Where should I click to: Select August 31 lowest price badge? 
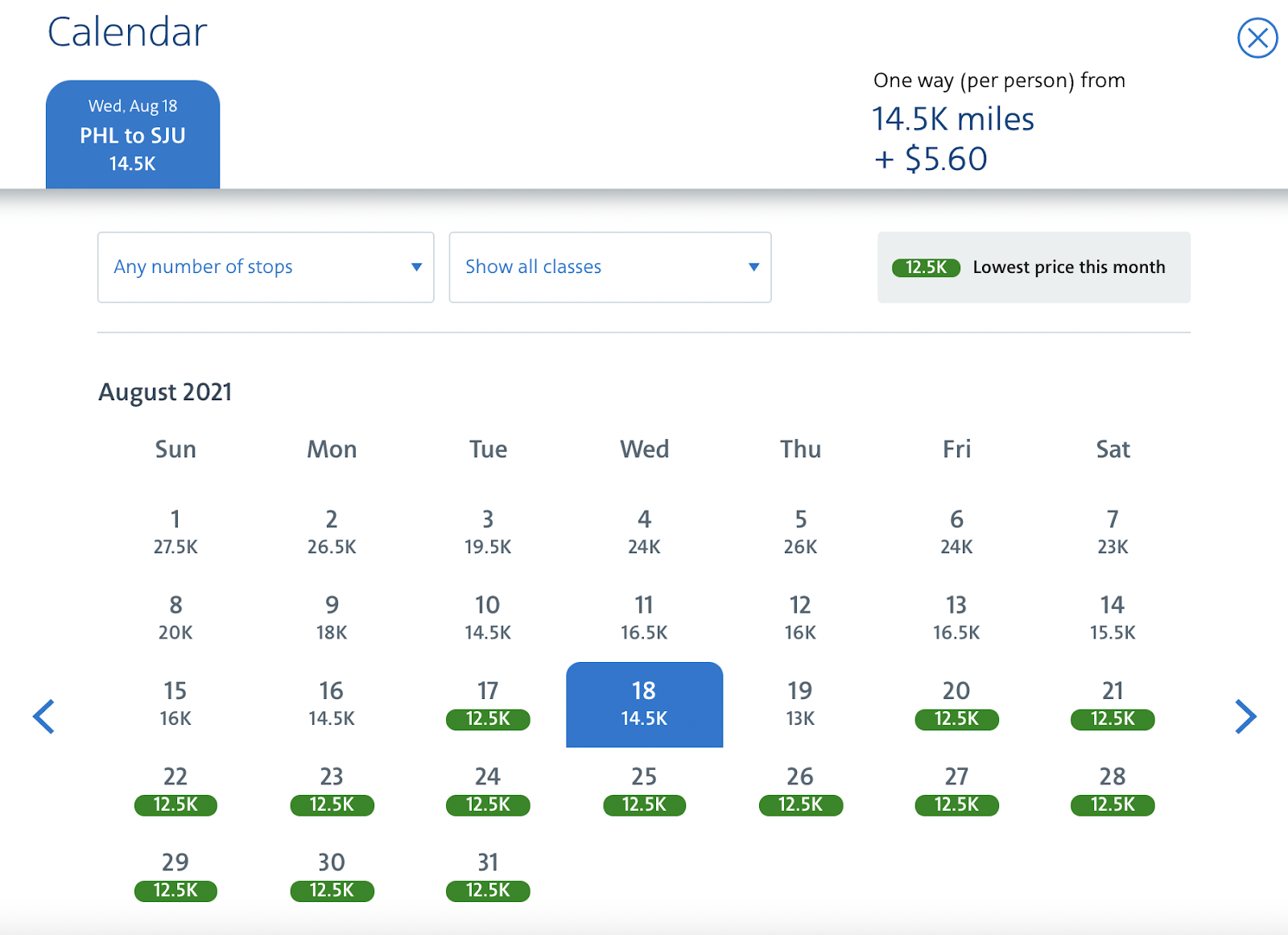pos(488,890)
